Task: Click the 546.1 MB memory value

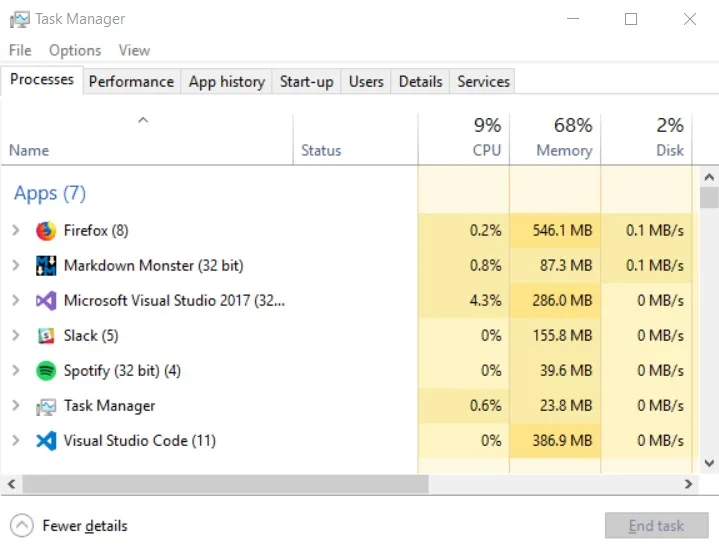Action: tap(562, 230)
